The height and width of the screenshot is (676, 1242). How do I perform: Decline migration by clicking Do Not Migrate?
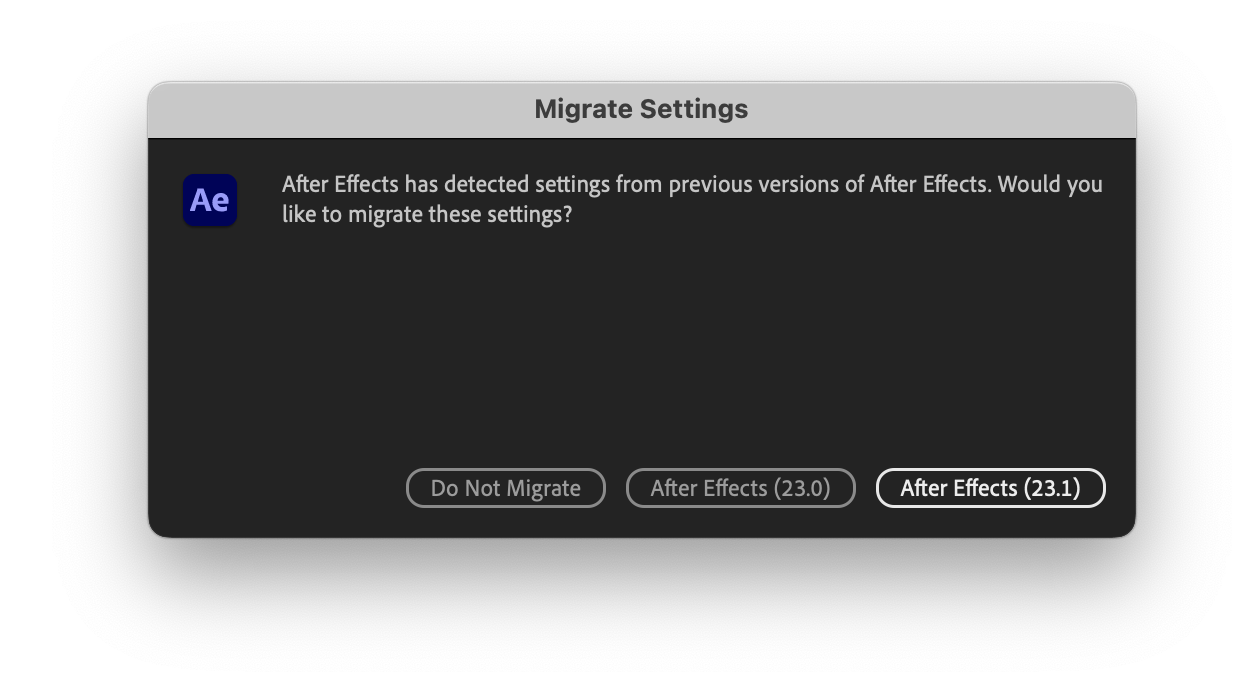505,488
